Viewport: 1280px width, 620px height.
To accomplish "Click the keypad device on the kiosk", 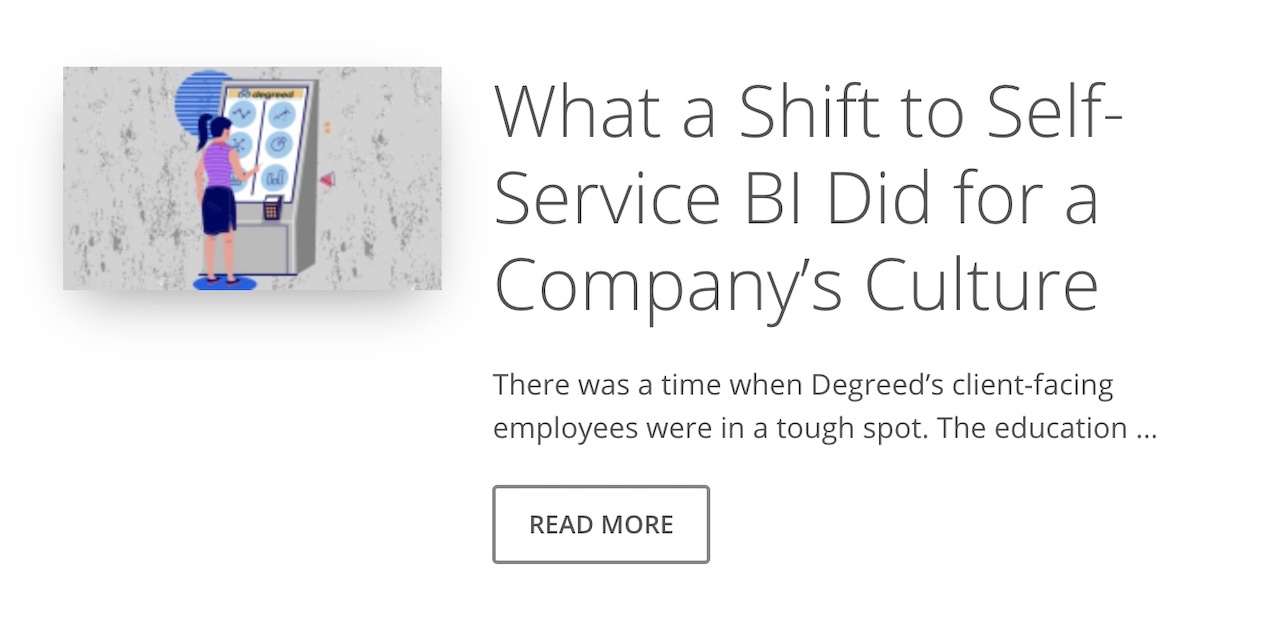I will 272,207.
